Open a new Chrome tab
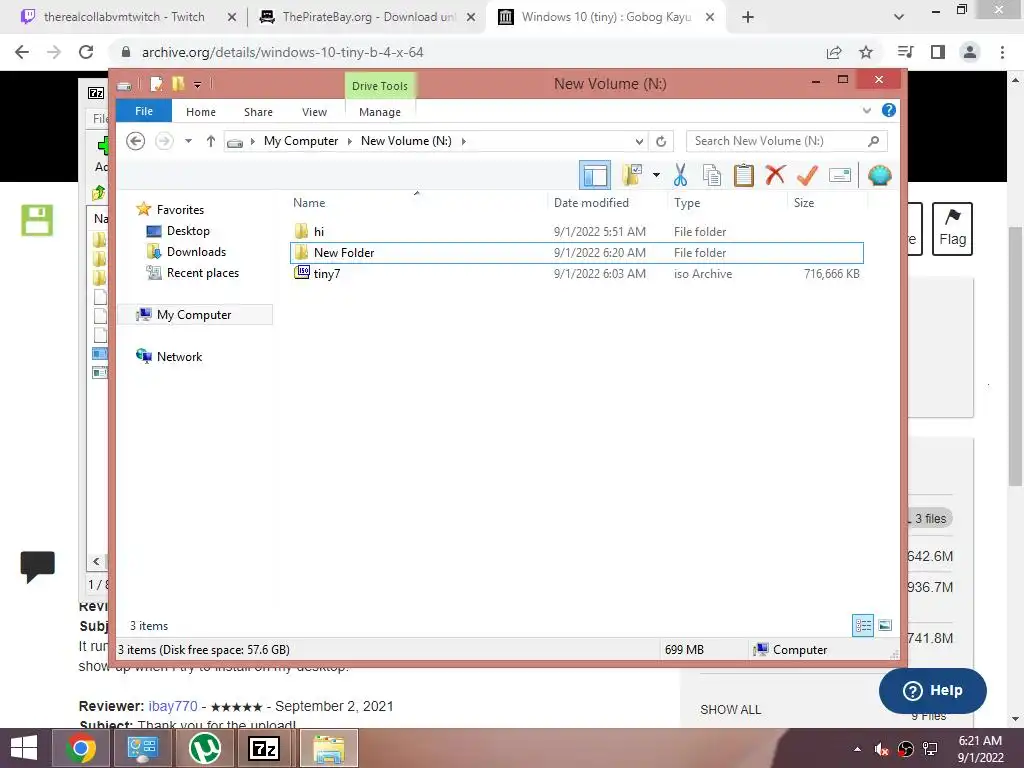 (748, 17)
